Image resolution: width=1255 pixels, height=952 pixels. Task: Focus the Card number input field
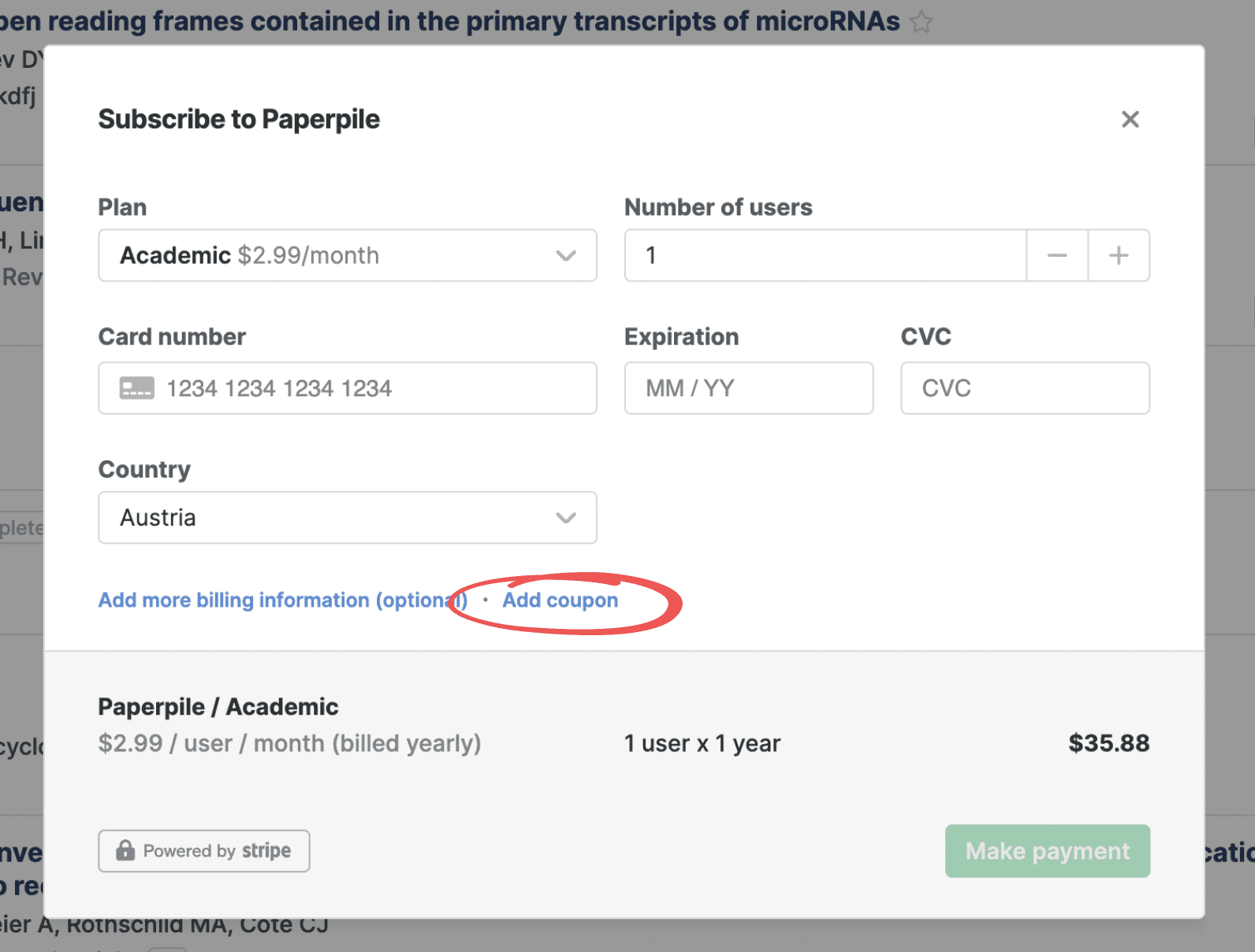click(371, 388)
